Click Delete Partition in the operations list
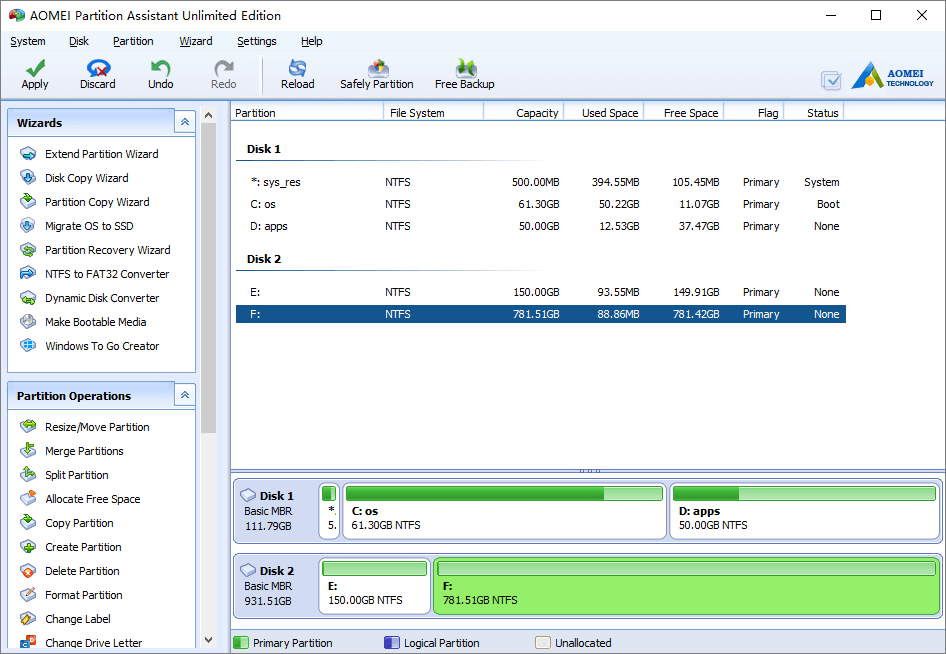This screenshot has width=946, height=654. click(82, 571)
